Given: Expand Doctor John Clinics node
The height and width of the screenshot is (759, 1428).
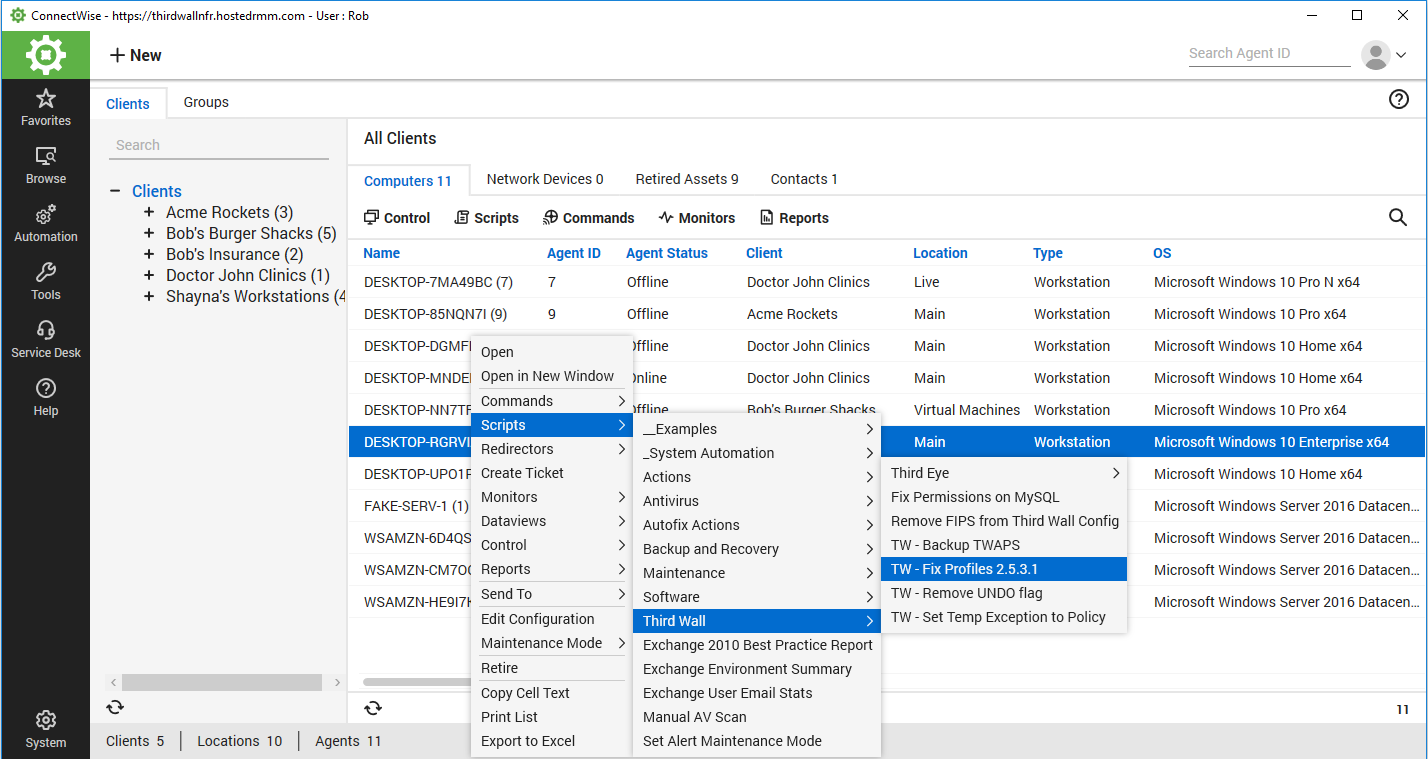Looking at the screenshot, I should [x=149, y=275].
